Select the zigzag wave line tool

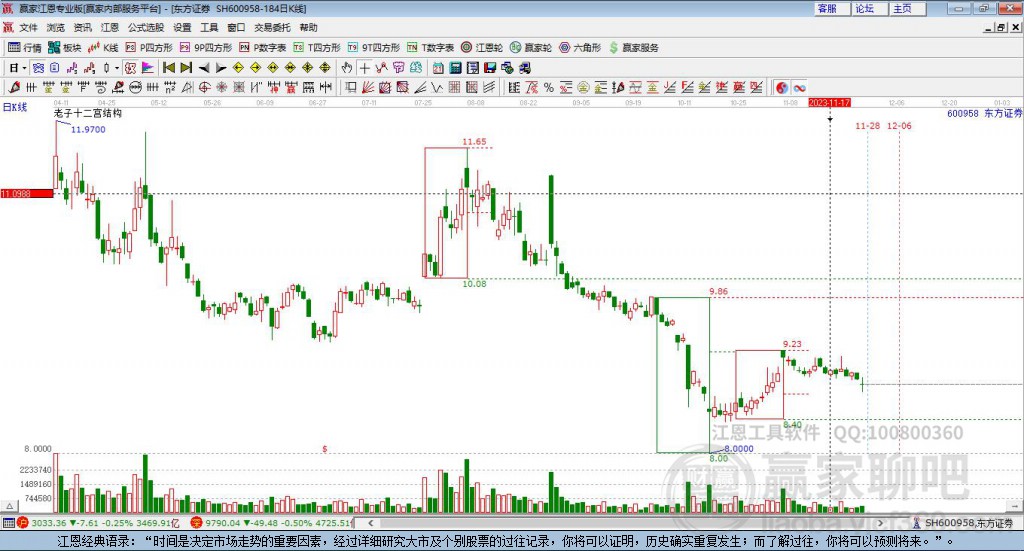pos(437,87)
